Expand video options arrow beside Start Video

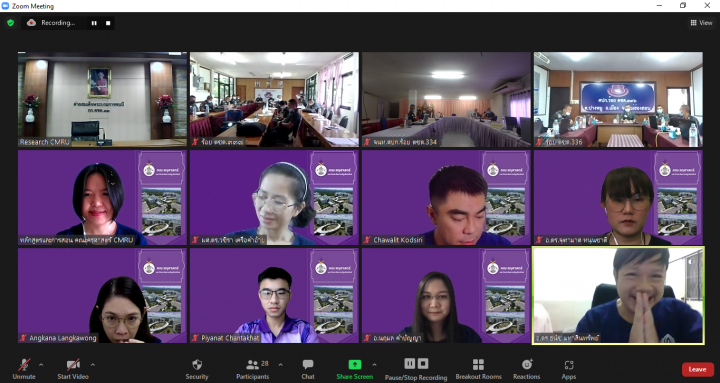(93, 365)
